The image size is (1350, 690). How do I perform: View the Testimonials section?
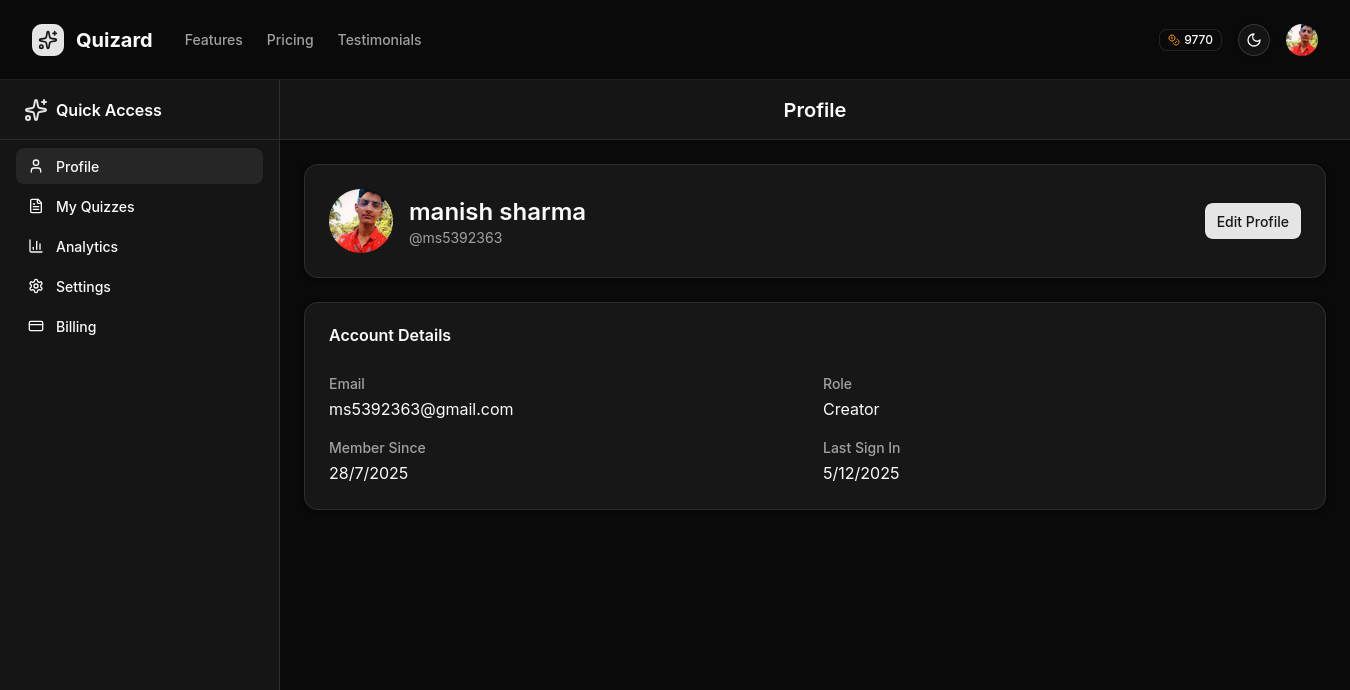(379, 40)
